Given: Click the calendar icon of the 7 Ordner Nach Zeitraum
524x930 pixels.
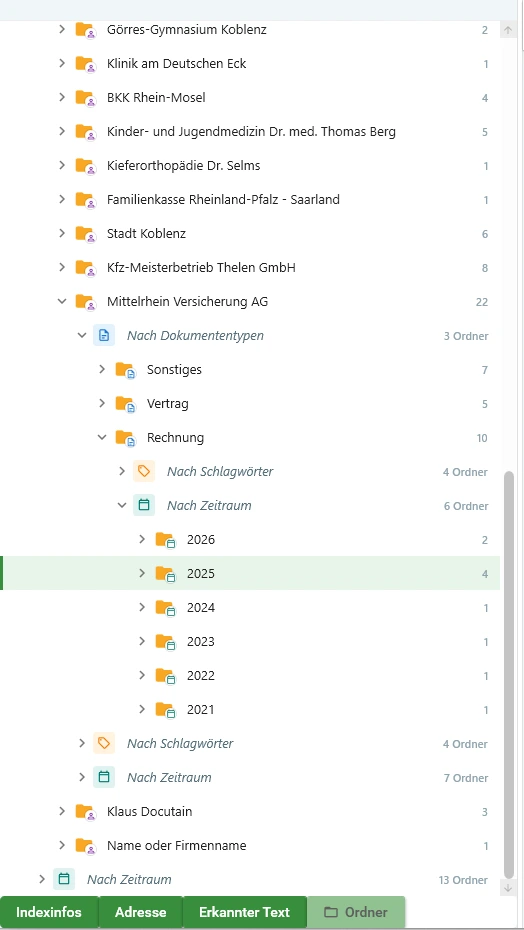Looking at the screenshot, I should pos(104,777).
